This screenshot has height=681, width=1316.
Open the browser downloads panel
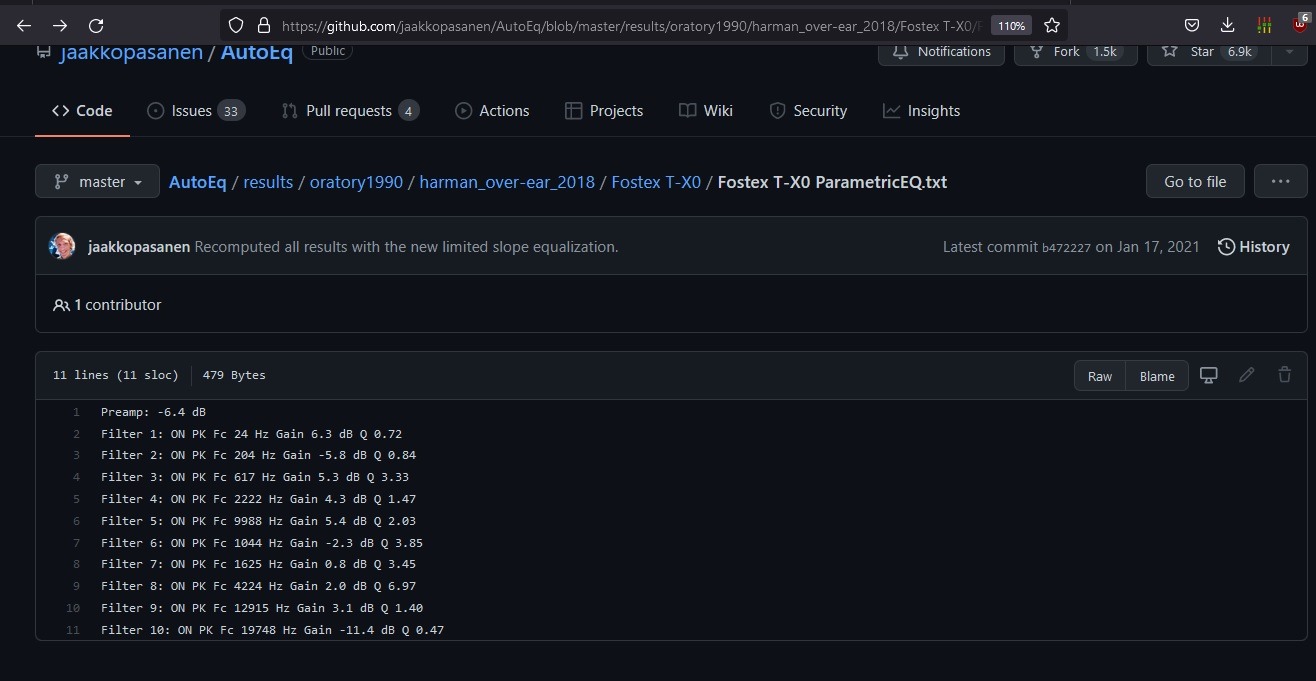1228,25
